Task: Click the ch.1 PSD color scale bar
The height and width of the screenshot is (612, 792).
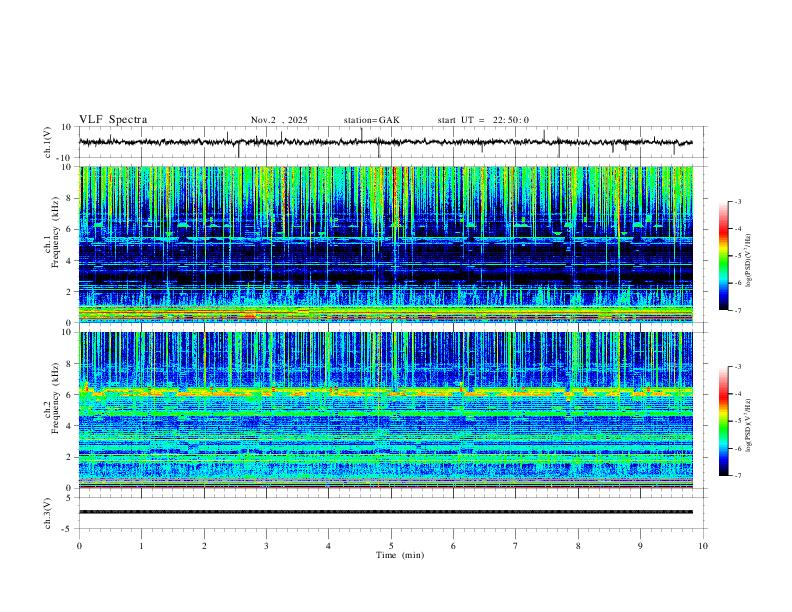Action: pos(723,256)
